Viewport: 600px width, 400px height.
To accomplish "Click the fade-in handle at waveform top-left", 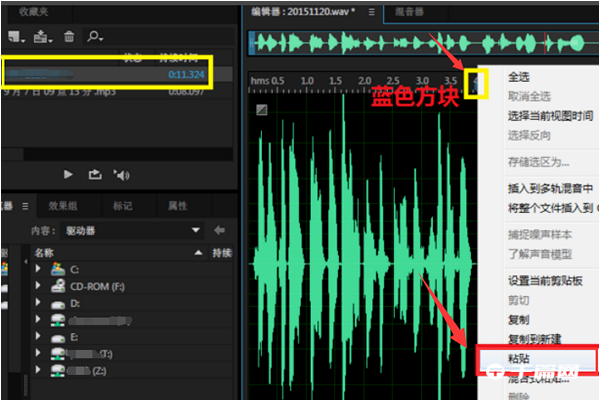I will click(262, 110).
